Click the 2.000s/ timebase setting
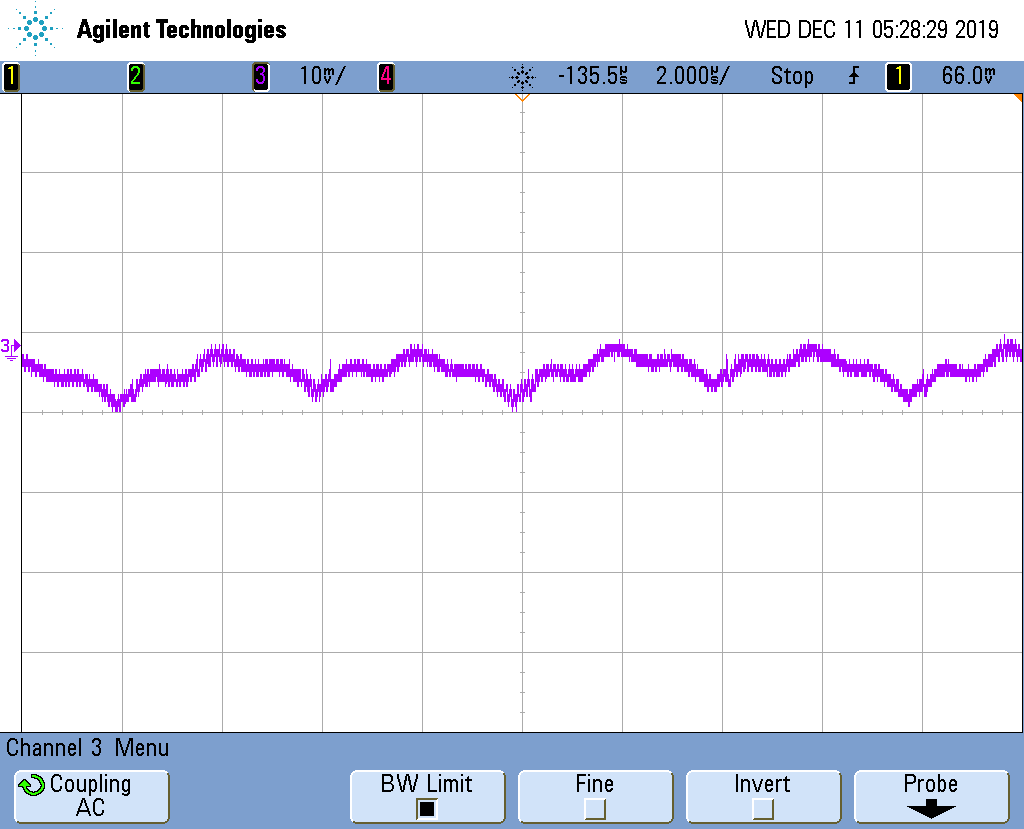 click(x=692, y=76)
